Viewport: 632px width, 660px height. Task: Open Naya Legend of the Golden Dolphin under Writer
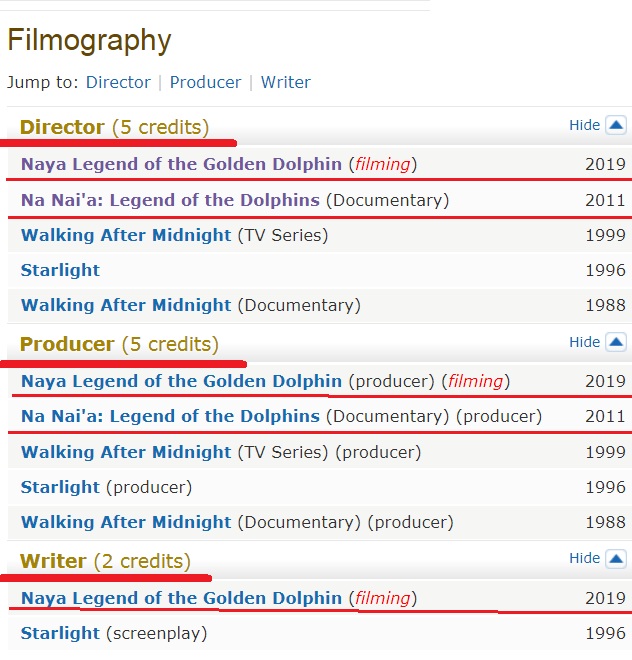click(181, 598)
